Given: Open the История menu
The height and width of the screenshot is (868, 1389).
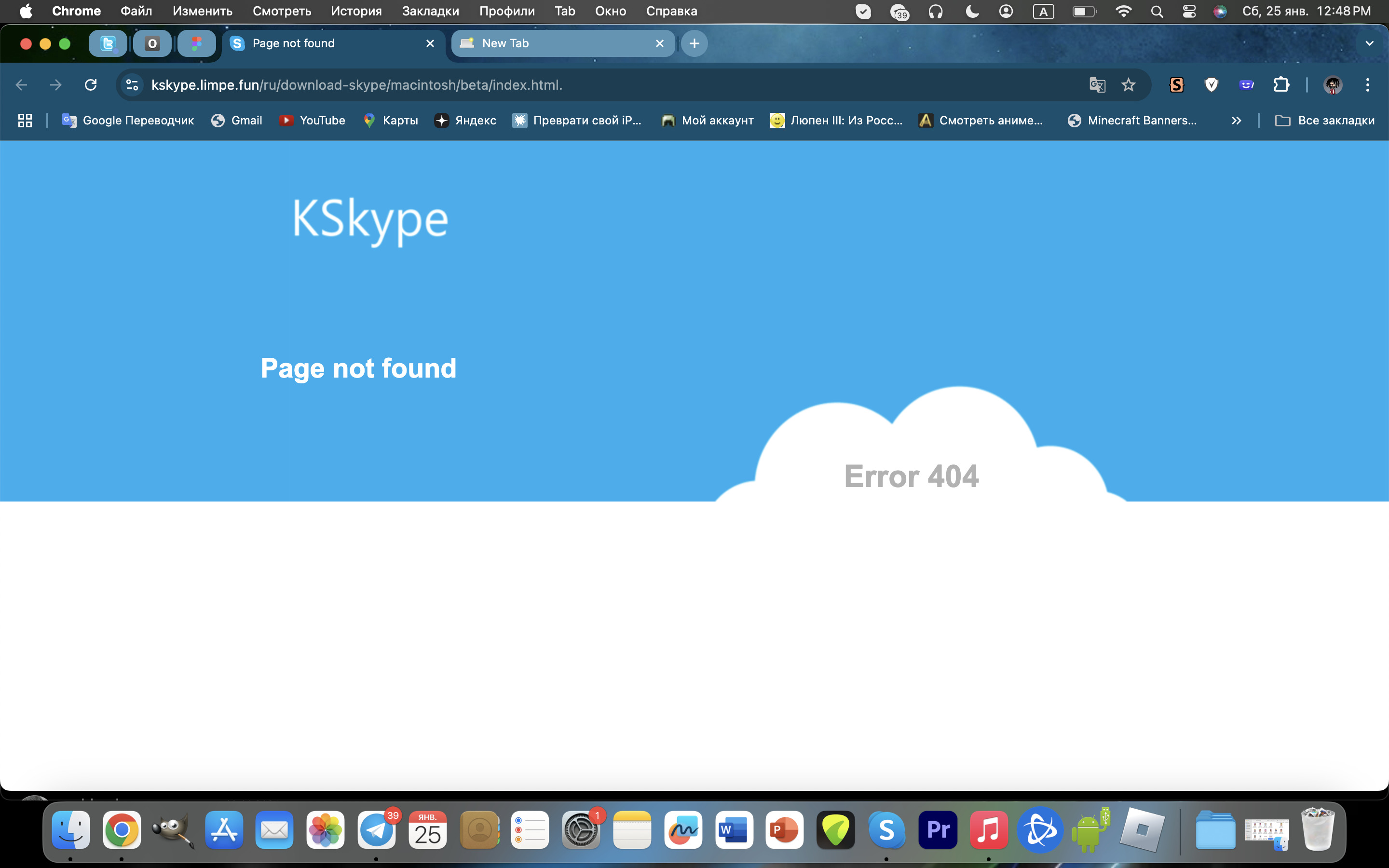Looking at the screenshot, I should pyautogui.click(x=356, y=12).
